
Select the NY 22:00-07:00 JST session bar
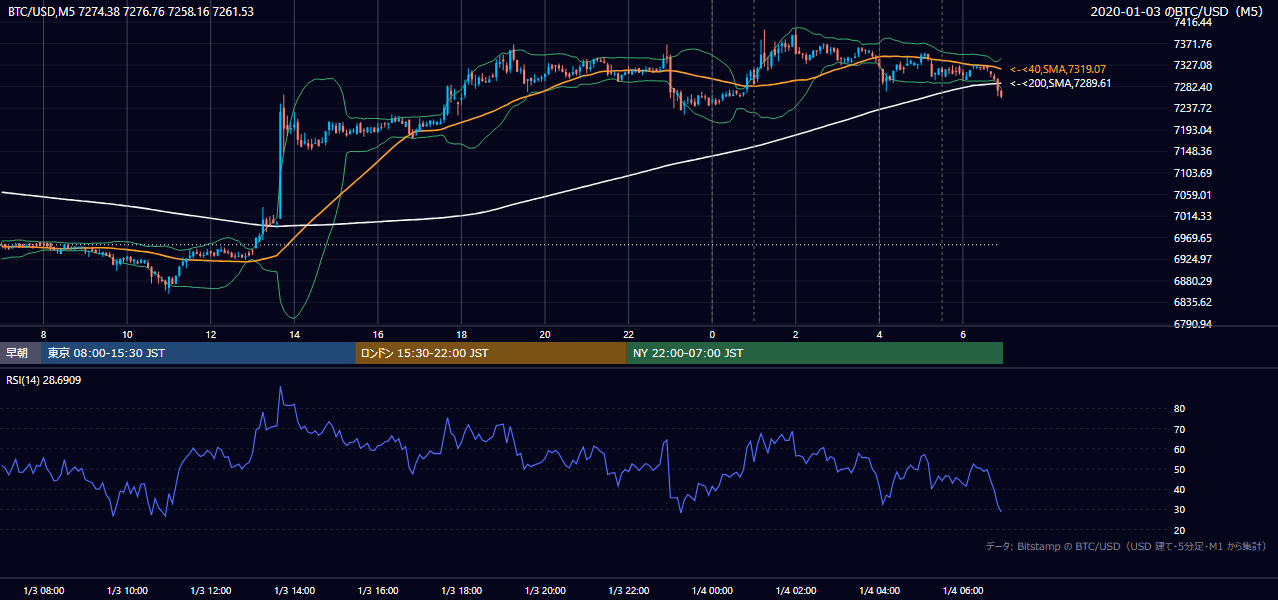click(814, 353)
